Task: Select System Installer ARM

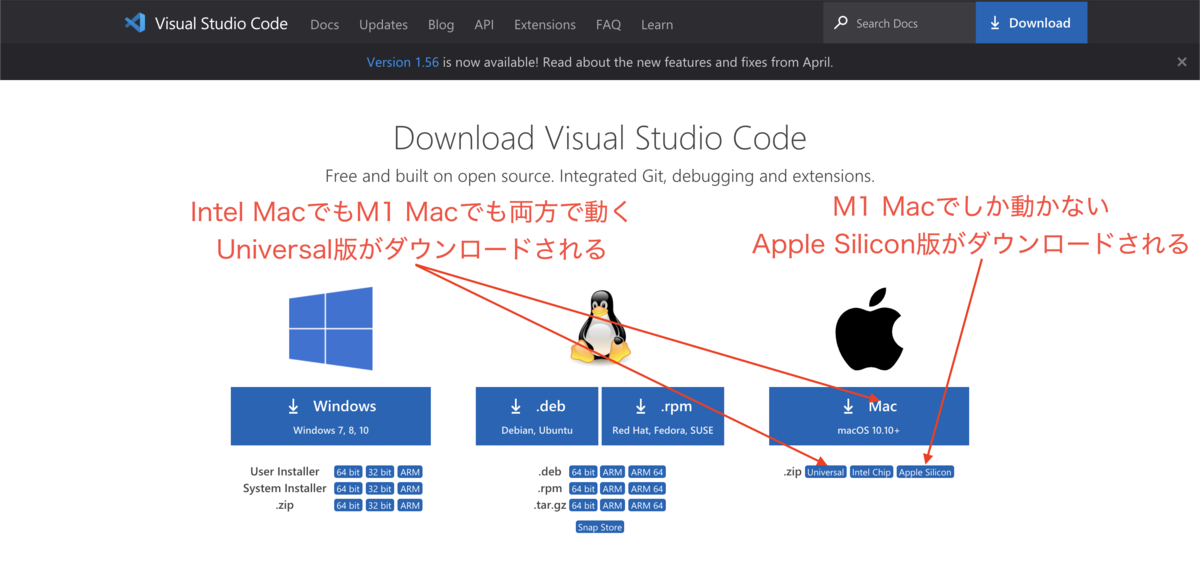Action: click(410, 489)
